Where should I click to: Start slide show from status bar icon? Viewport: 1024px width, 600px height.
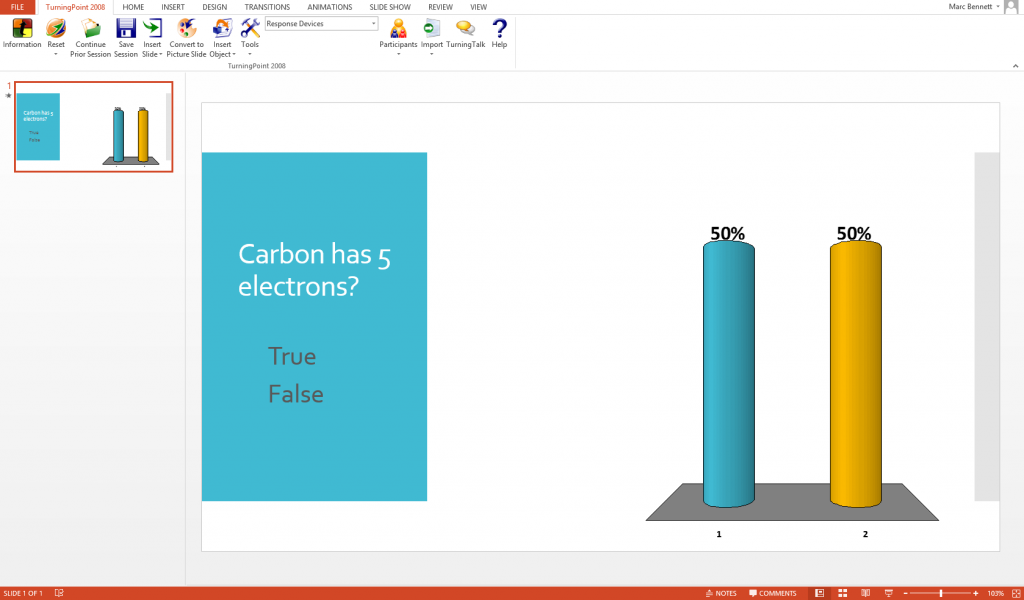point(887,593)
